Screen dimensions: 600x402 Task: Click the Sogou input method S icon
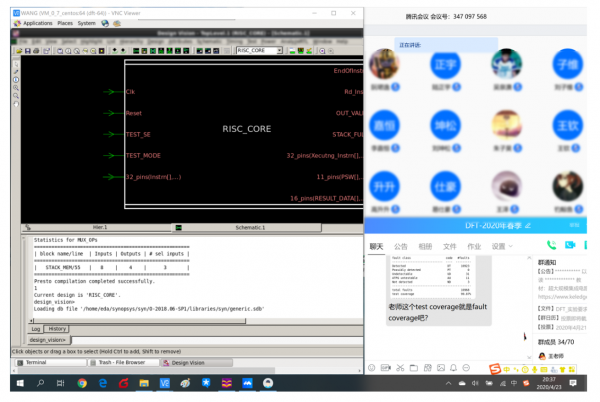pos(495,369)
